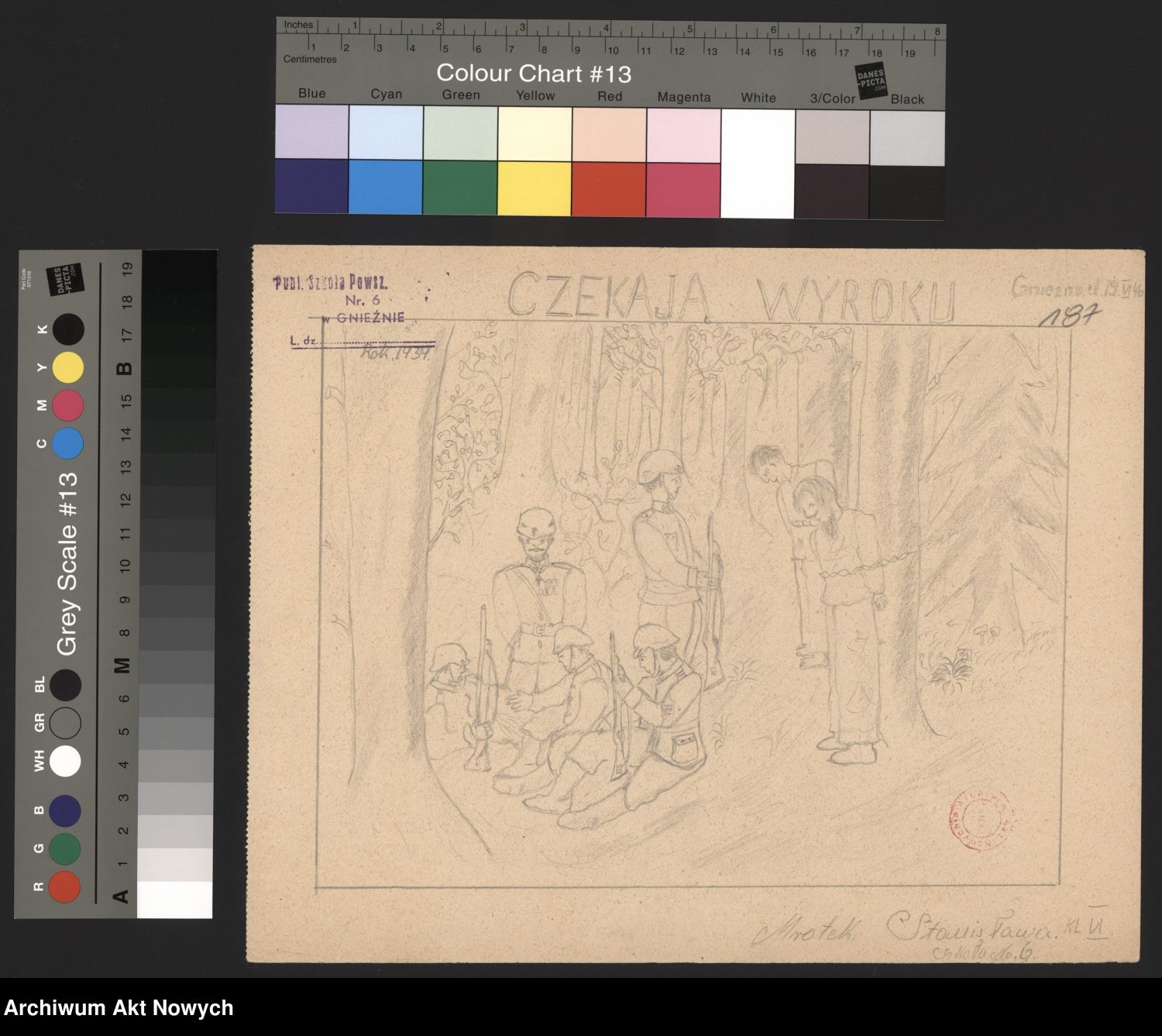Click the 'Grey Scale #13' title
1162x1036 pixels.
(68, 563)
